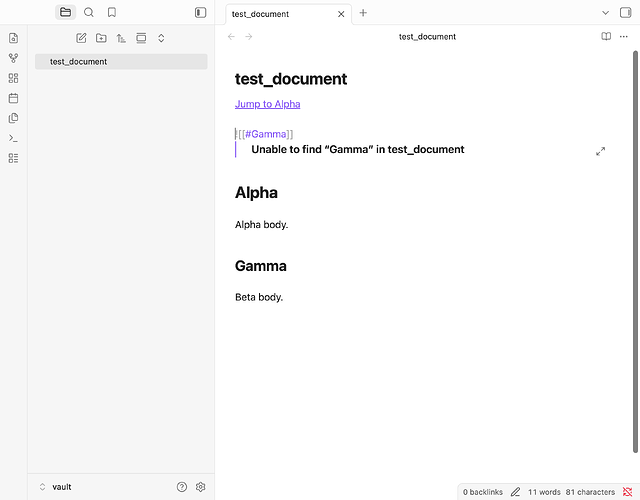
Task: Open the embed with the expand arrows
Action: (600, 151)
